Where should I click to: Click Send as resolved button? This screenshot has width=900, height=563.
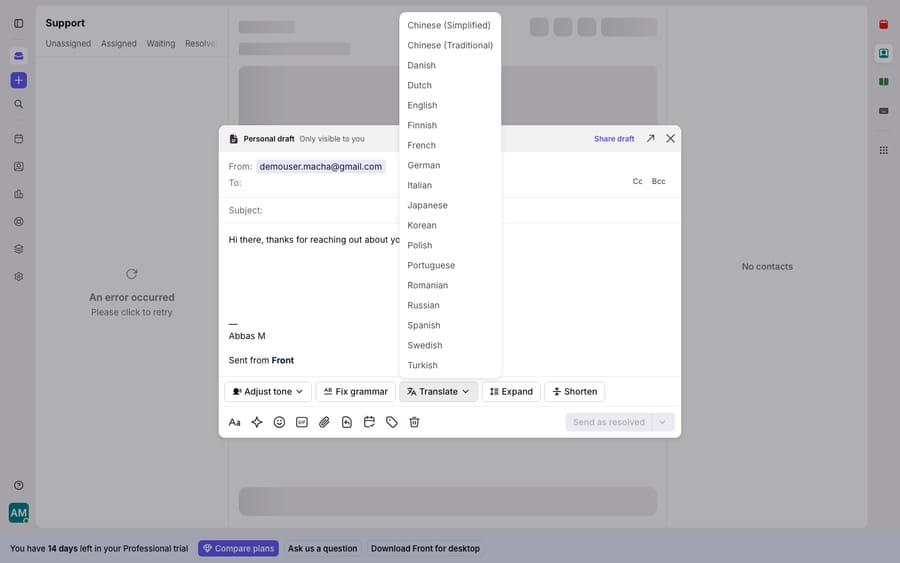tap(609, 422)
